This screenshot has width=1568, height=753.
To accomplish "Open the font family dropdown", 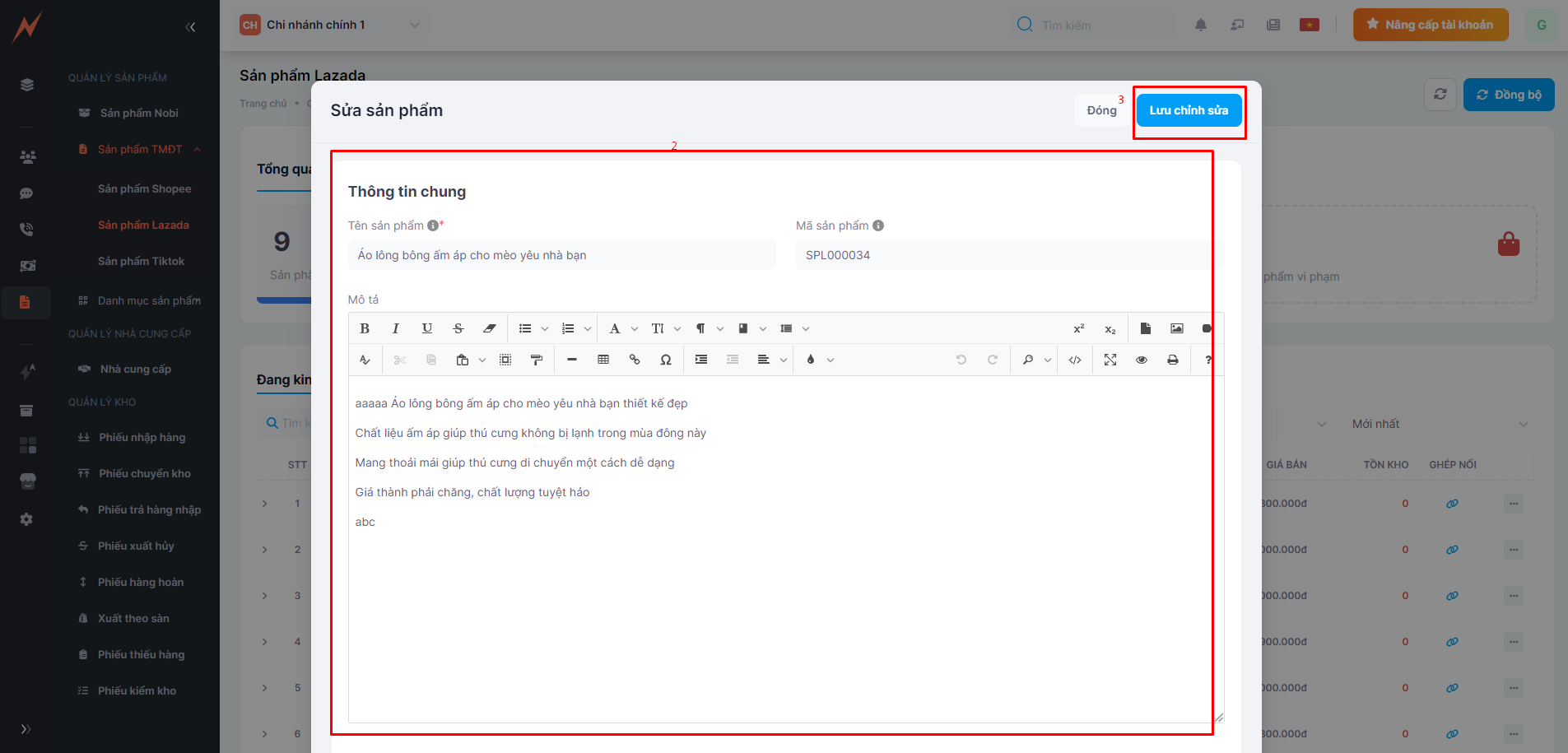I will click(623, 328).
